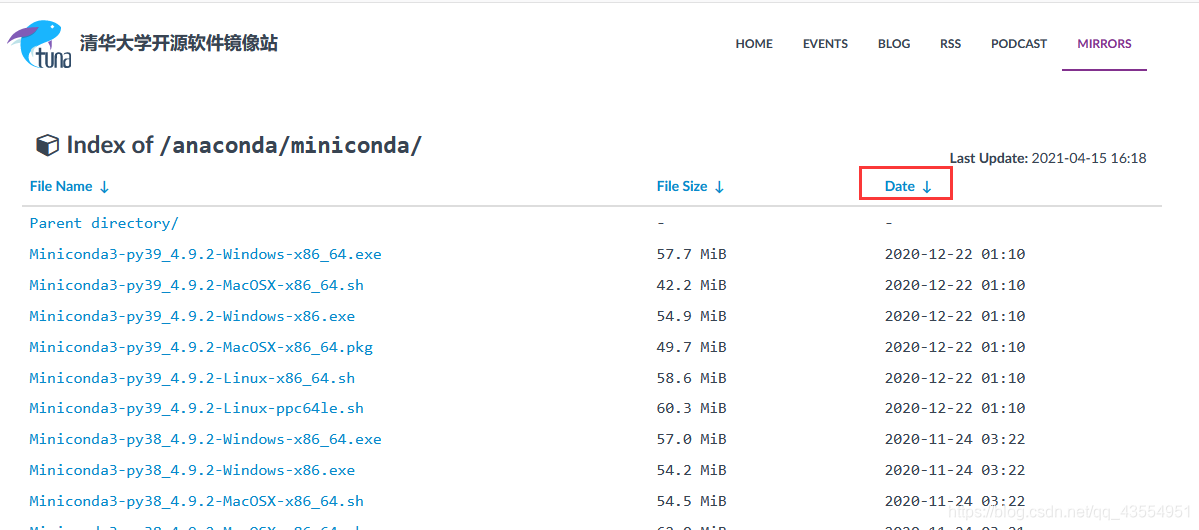
Task: Download Miniconda3-py38_4.9.2-MacOSX-x86_64.sh
Action: pos(197,502)
